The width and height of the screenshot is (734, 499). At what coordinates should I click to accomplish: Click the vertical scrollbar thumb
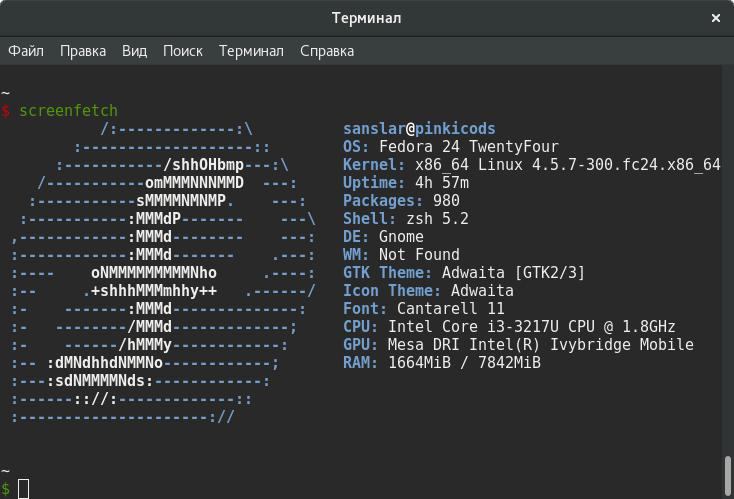coord(727,476)
